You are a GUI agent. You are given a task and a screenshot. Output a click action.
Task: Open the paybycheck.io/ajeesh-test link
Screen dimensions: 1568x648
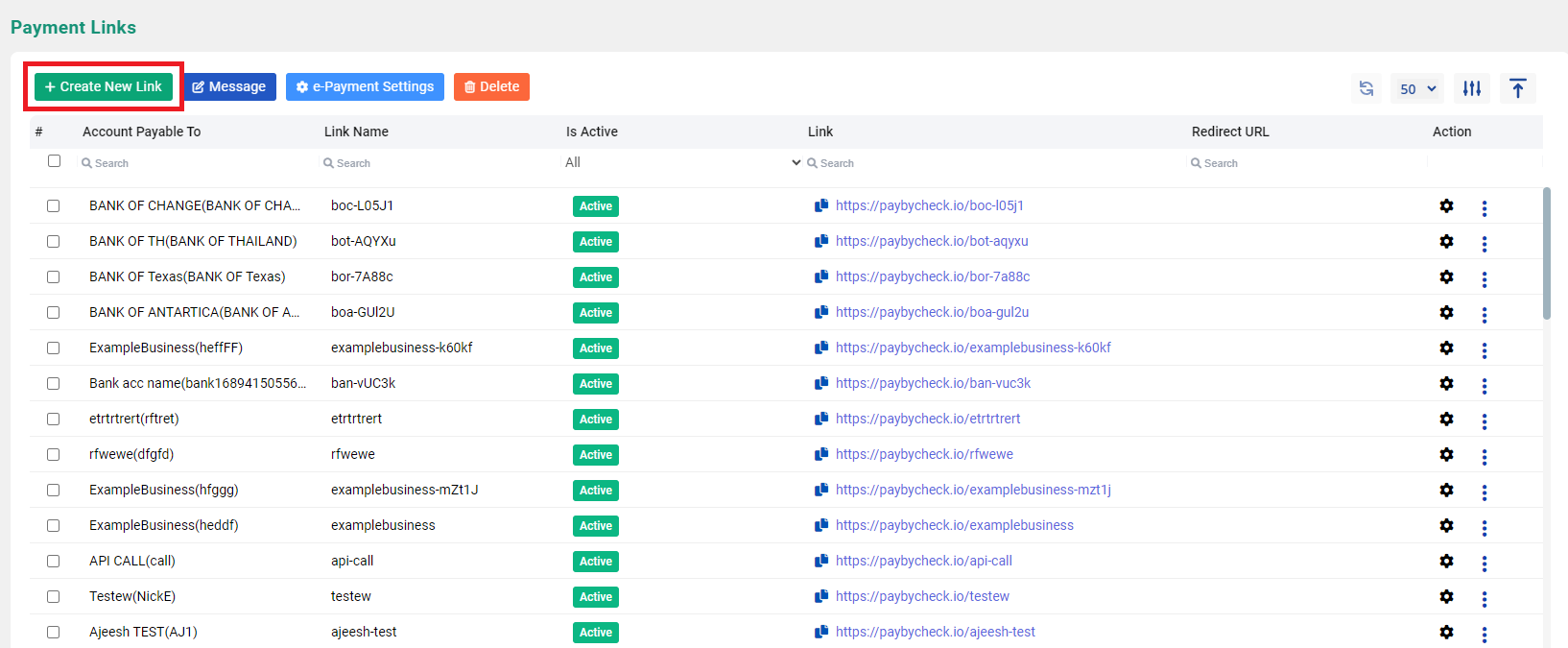936,632
